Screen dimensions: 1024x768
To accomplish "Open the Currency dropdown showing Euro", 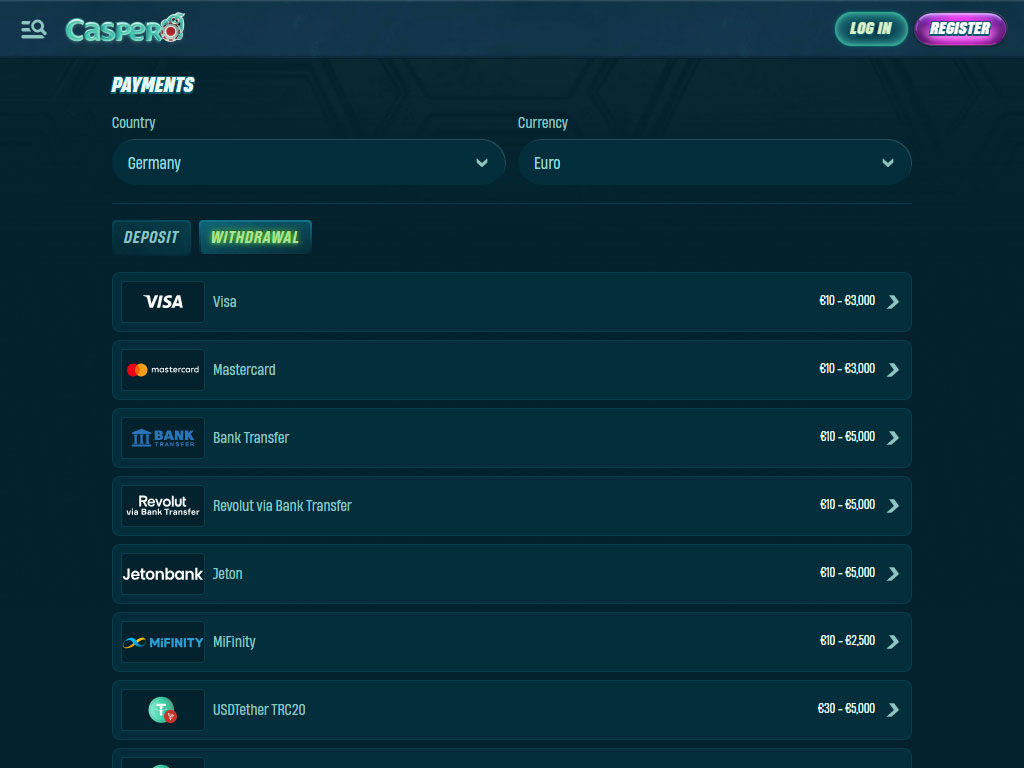I will pyautogui.click(x=714, y=163).
